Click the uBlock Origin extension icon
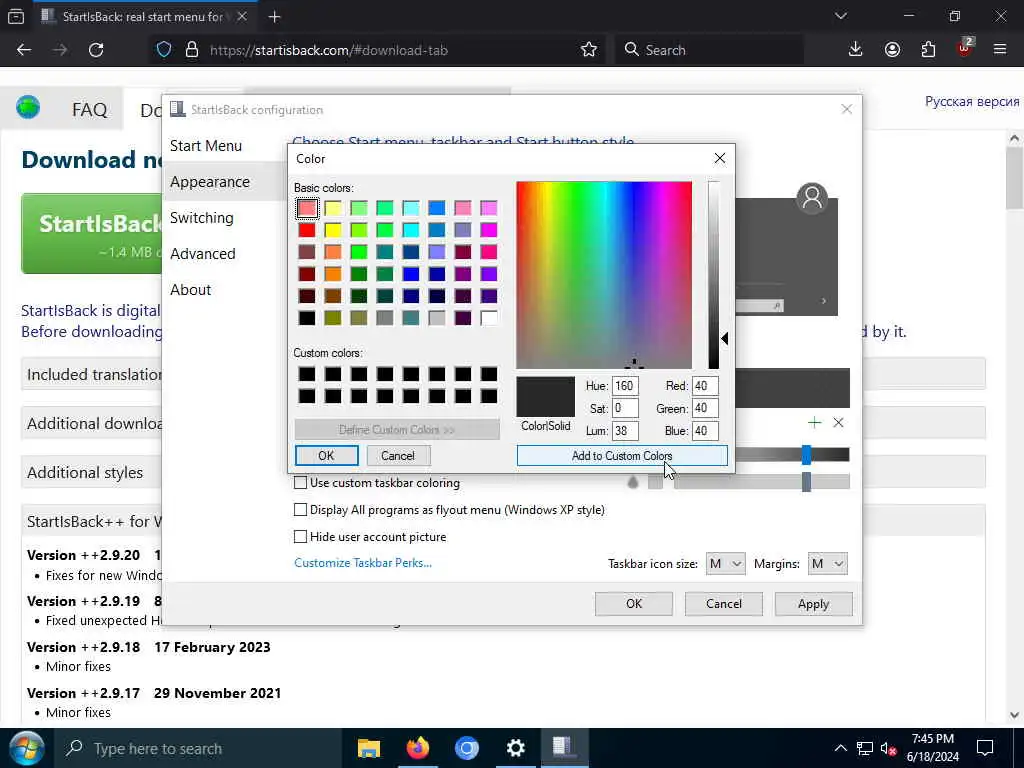Viewport: 1024px width, 768px height. (965, 48)
